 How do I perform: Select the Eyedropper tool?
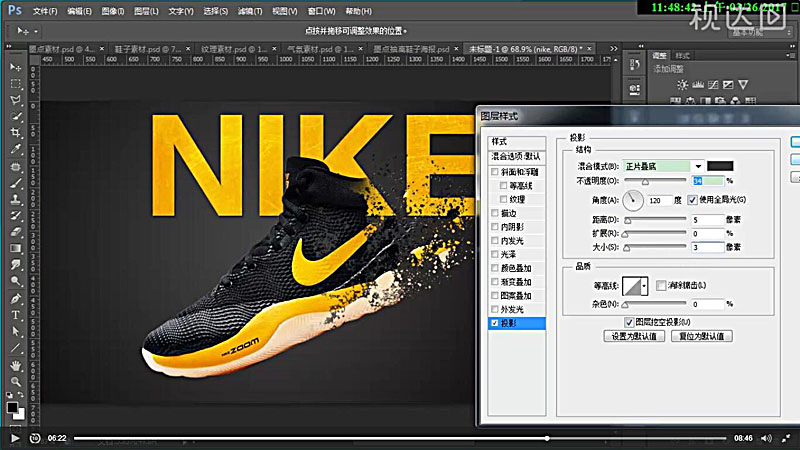click(16, 149)
